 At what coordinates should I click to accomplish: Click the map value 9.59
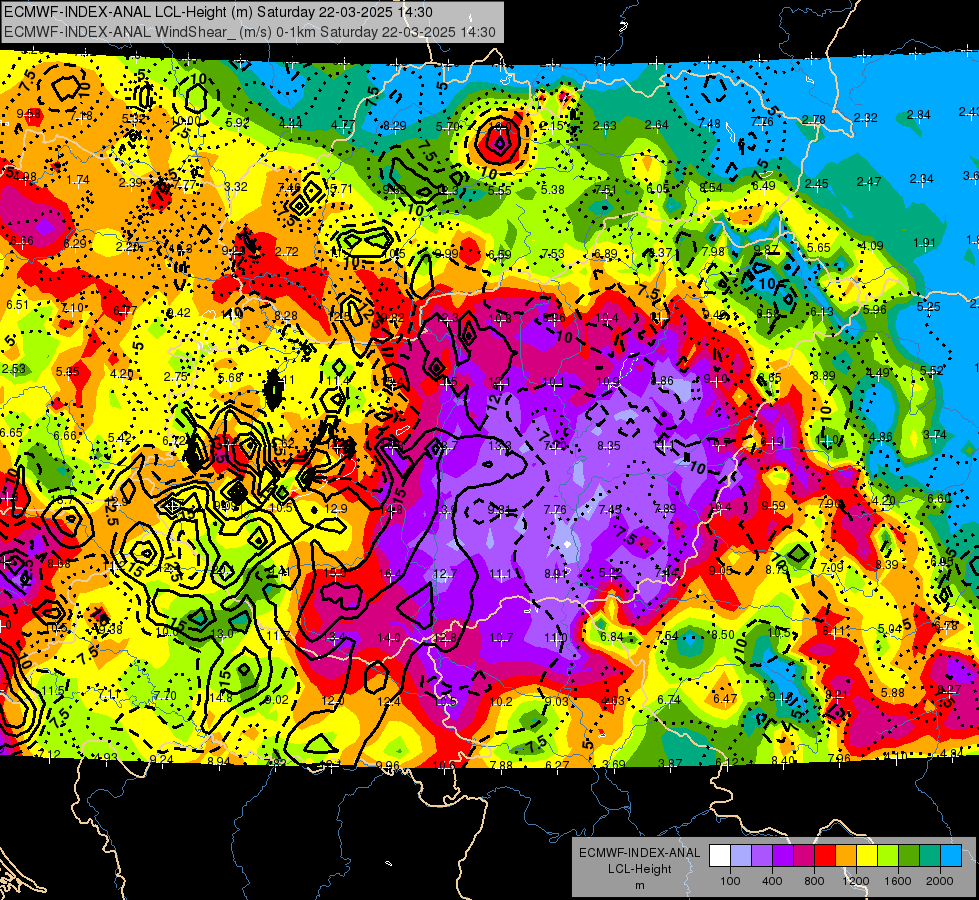(x=774, y=506)
